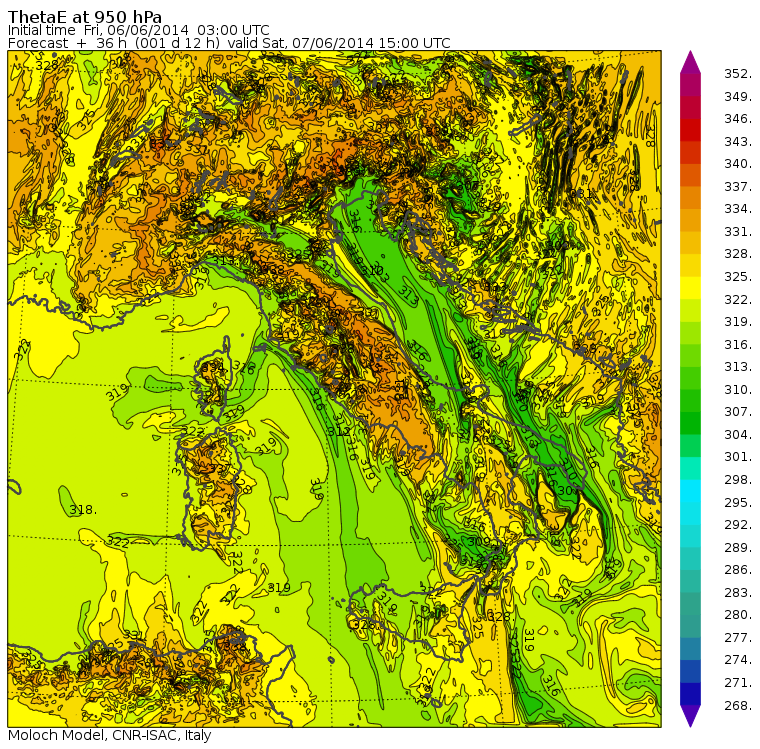
Task: Click the 304. legend value
Action: coord(738,435)
